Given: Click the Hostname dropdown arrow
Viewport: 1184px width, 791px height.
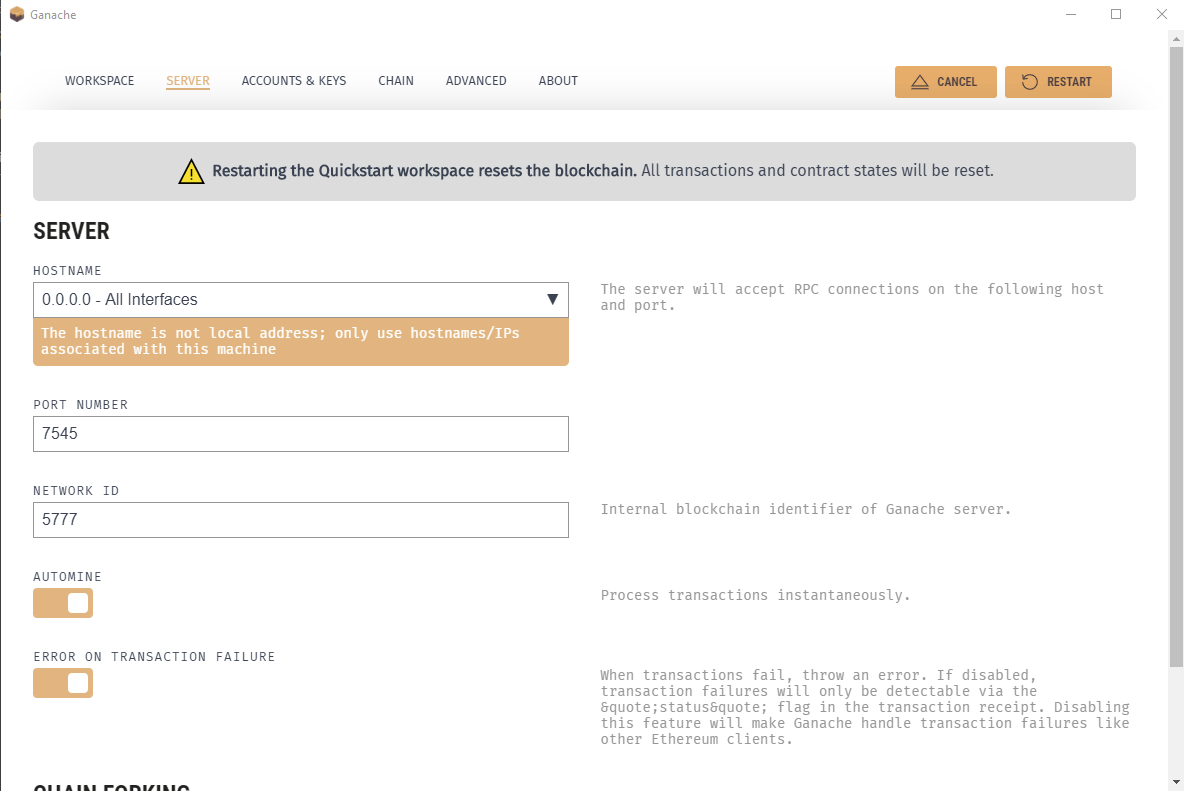Looking at the screenshot, I should (x=553, y=300).
